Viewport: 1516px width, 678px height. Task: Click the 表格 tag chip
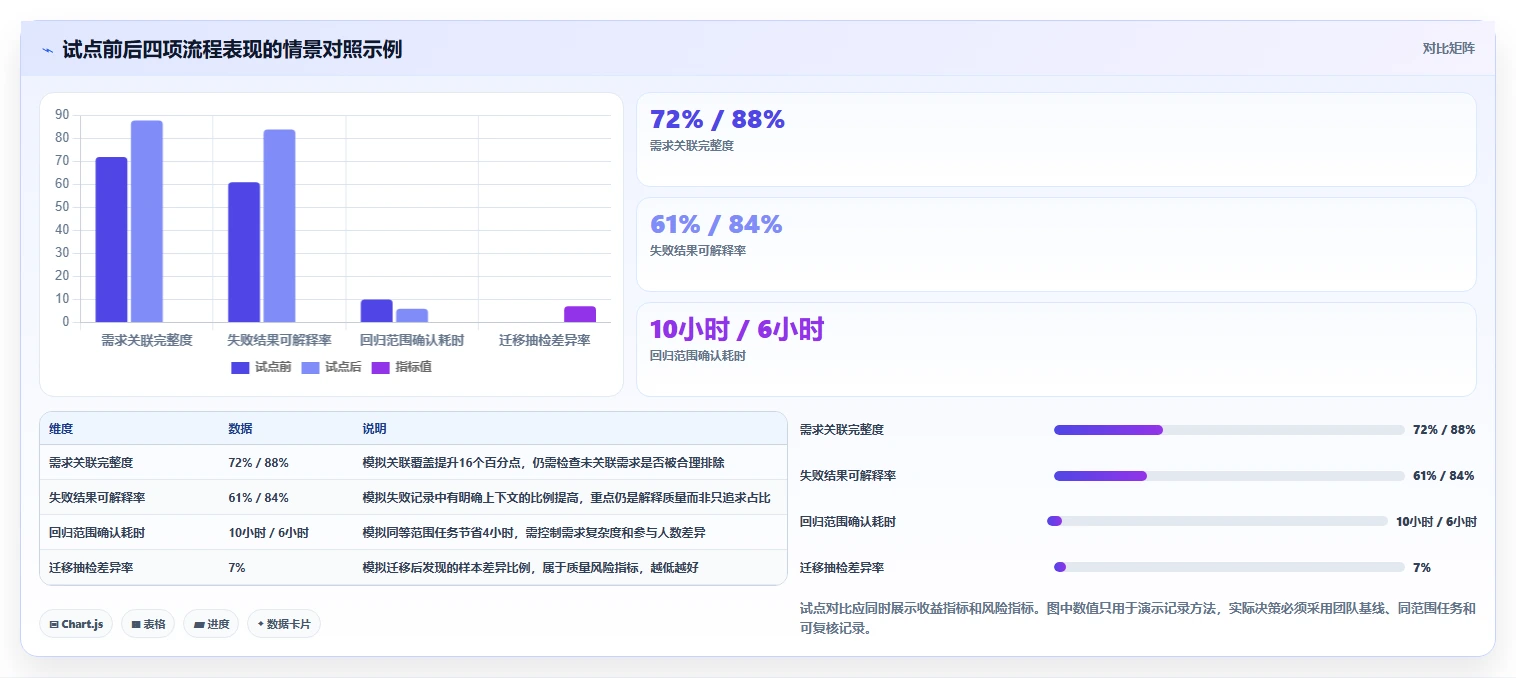148,624
